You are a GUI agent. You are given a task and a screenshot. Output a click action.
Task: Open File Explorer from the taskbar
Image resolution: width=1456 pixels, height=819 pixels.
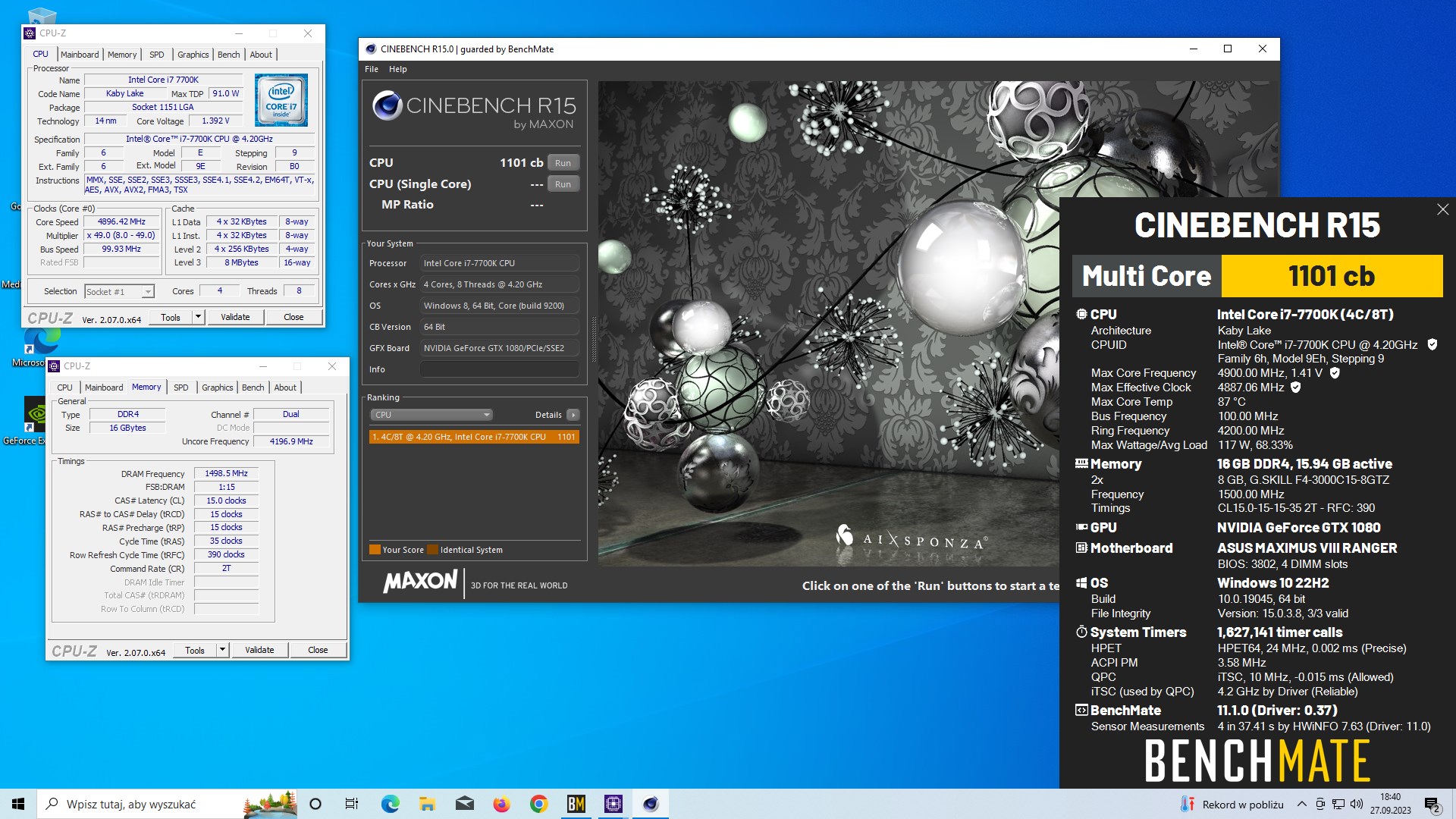428,804
